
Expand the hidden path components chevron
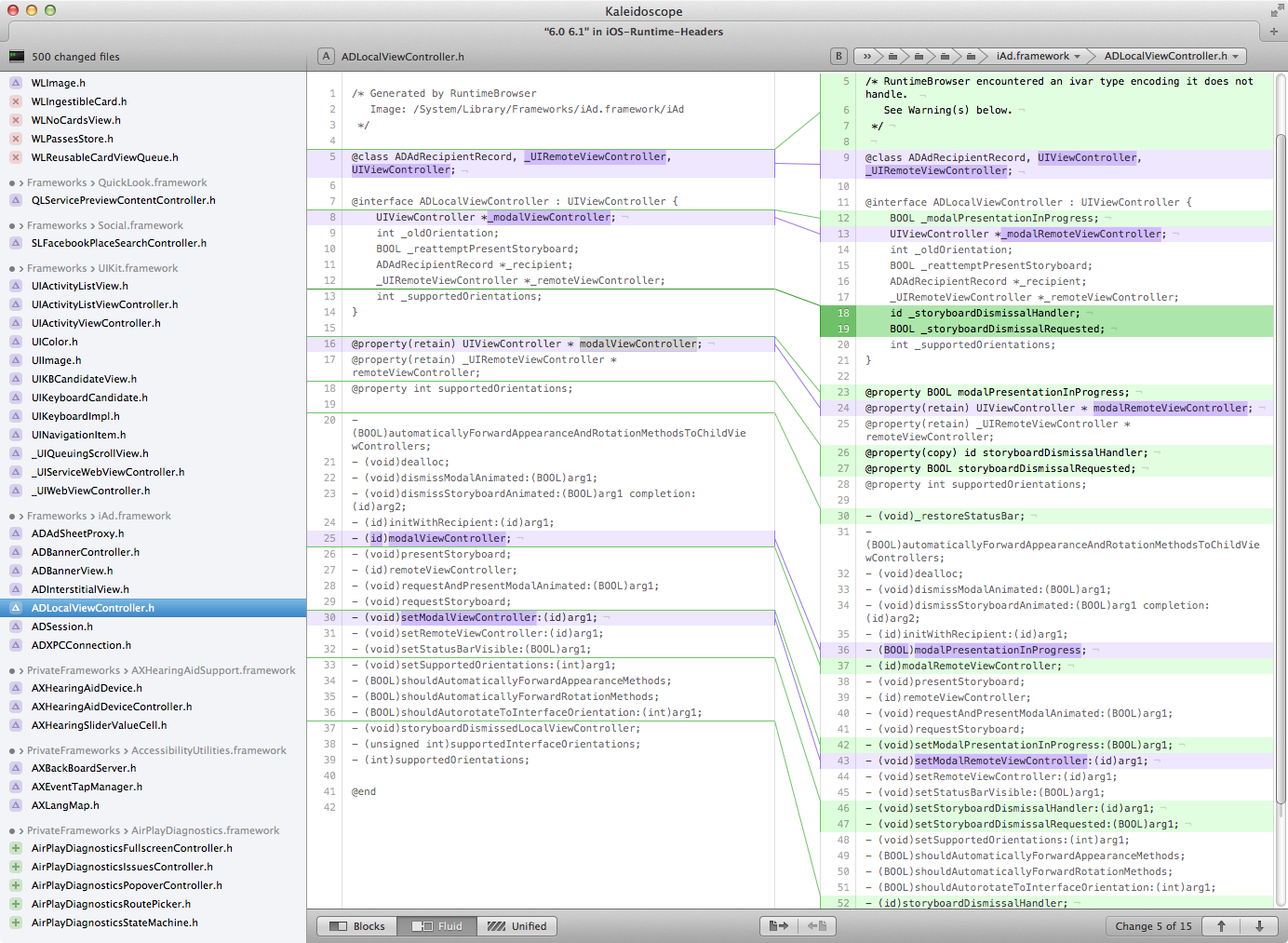pyautogui.click(x=866, y=57)
